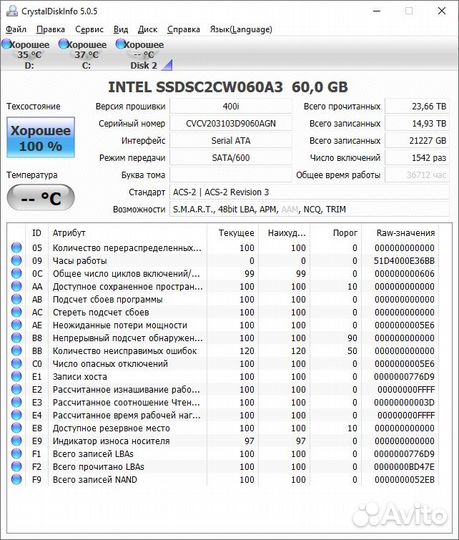Open the Файл menu
The height and width of the screenshot is (540, 459).
[16, 30]
